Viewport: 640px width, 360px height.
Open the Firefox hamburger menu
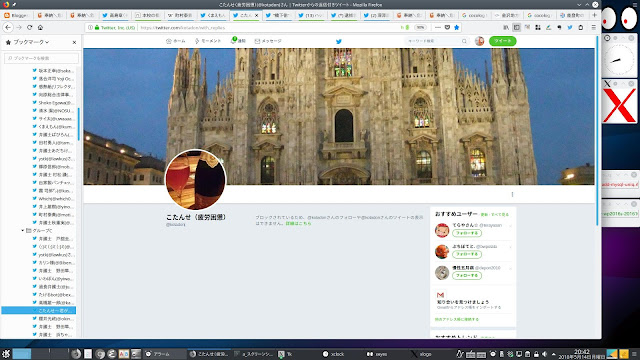(593, 27)
